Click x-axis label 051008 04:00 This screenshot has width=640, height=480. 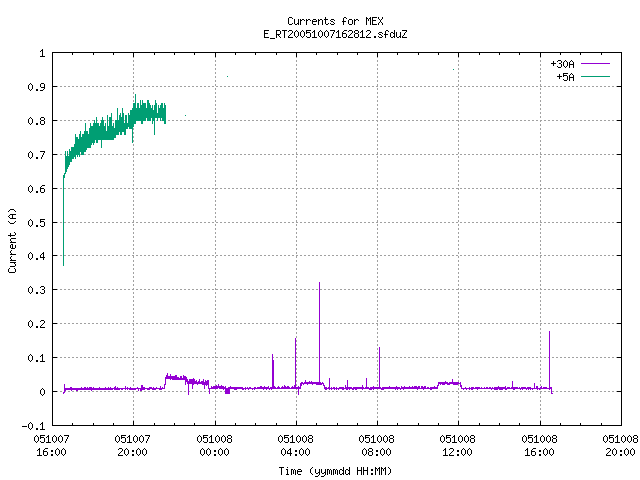click(296, 445)
